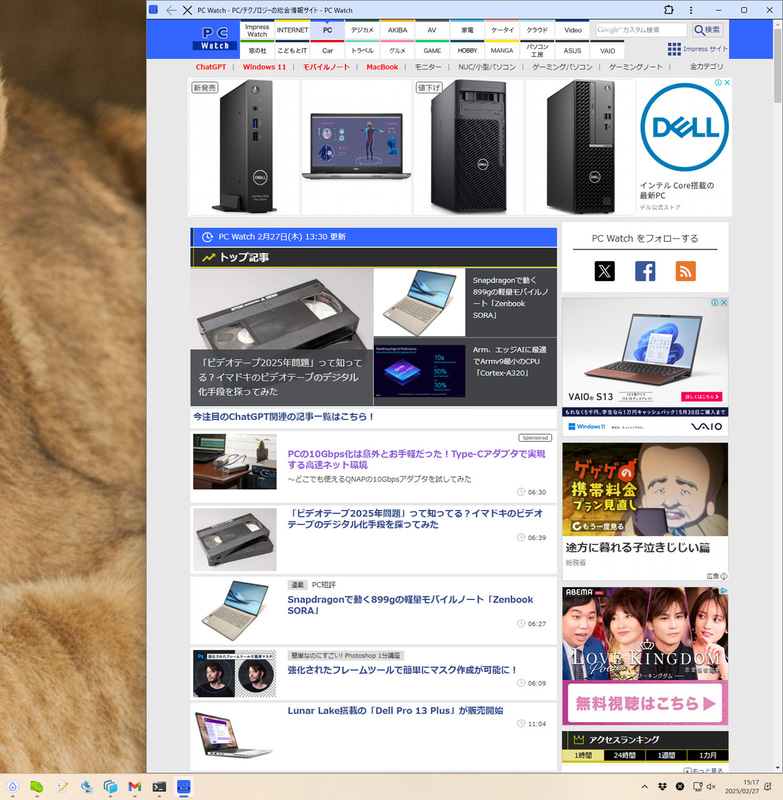Open the browser three-dot menu

tap(691, 10)
